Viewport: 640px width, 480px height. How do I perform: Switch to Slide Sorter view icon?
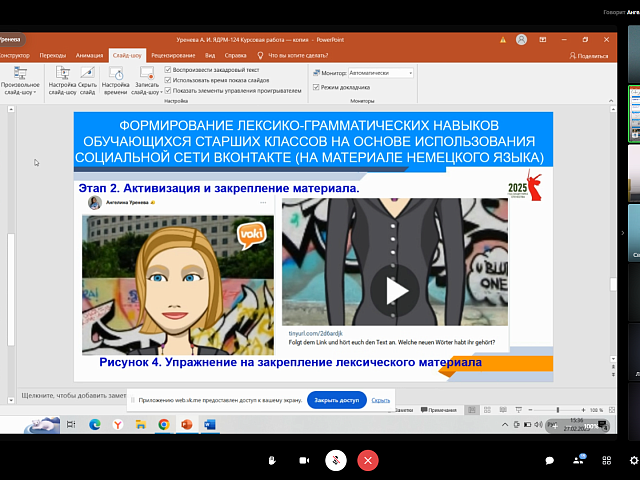(x=487, y=410)
